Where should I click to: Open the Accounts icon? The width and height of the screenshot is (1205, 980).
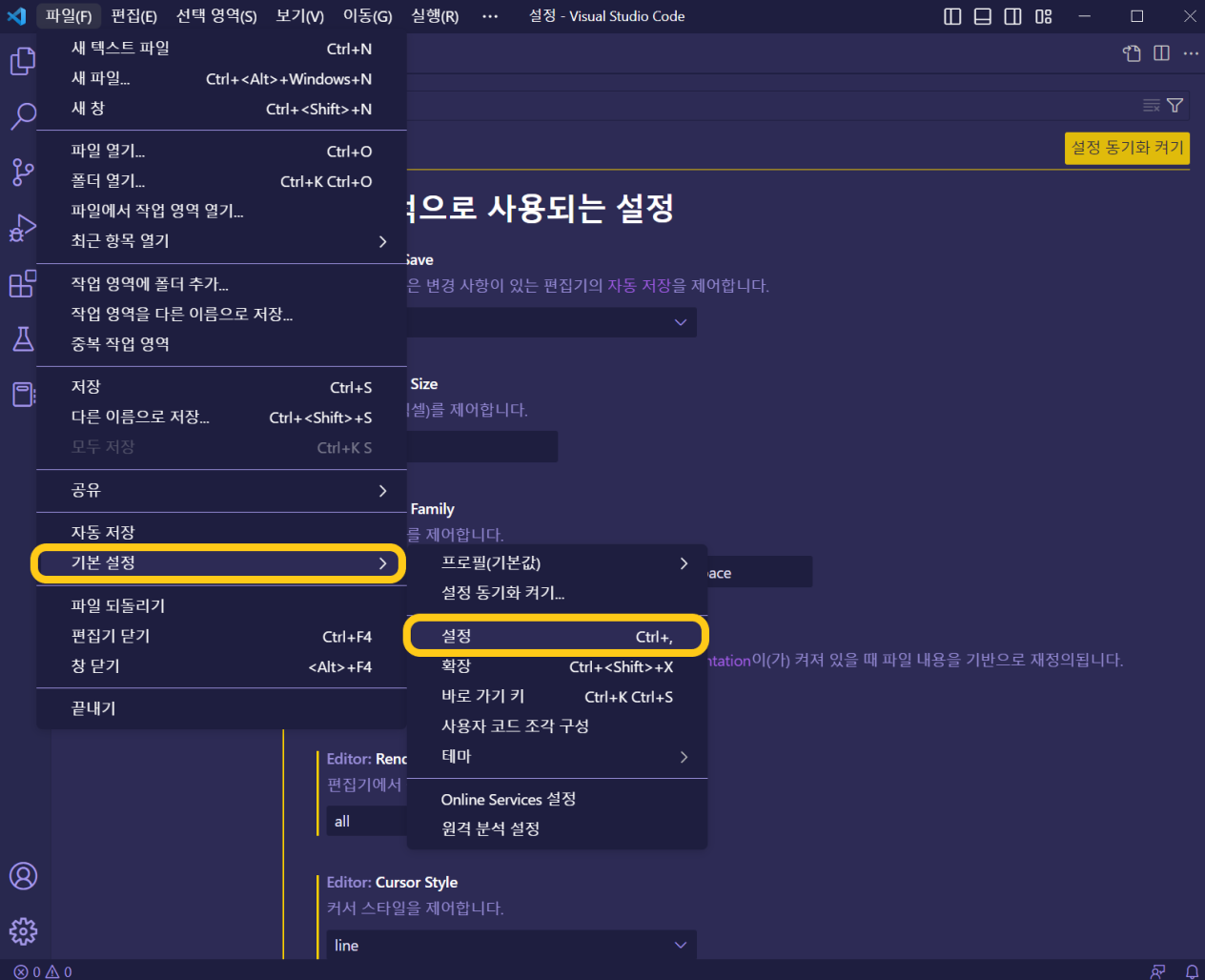(23, 876)
